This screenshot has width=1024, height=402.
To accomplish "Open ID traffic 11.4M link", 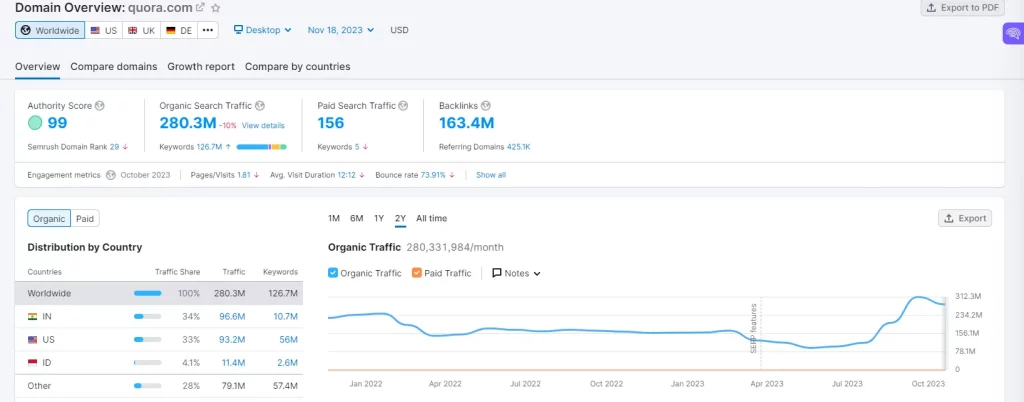I will tap(233, 362).
